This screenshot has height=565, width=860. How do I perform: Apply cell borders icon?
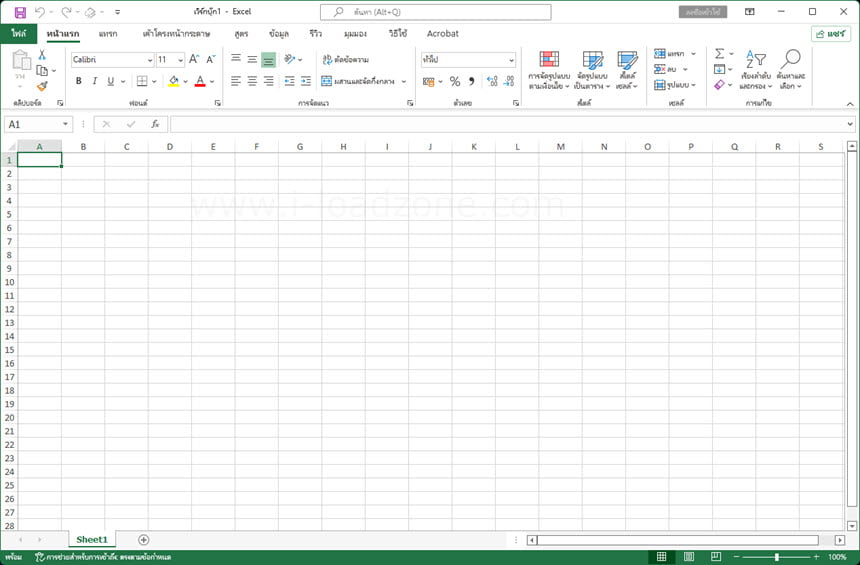142,81
